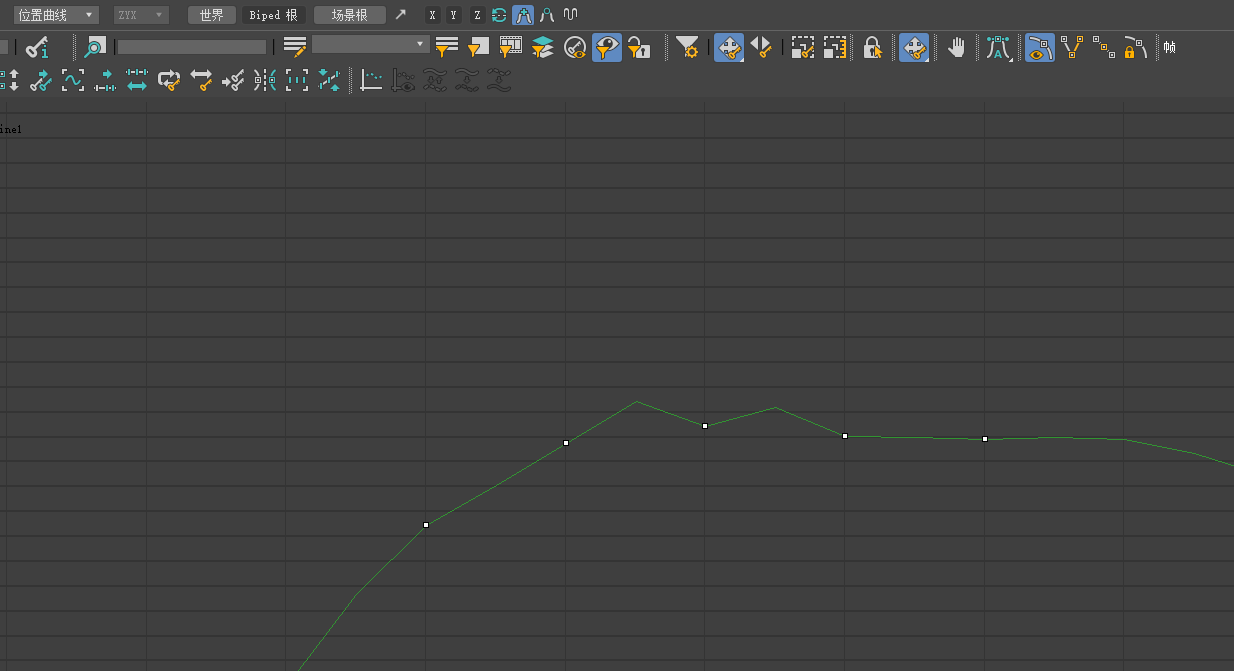Click the 帧 label on the toolbar
The width and height of the screenshot is (1234, 671).
click(x=1169, y=47)
